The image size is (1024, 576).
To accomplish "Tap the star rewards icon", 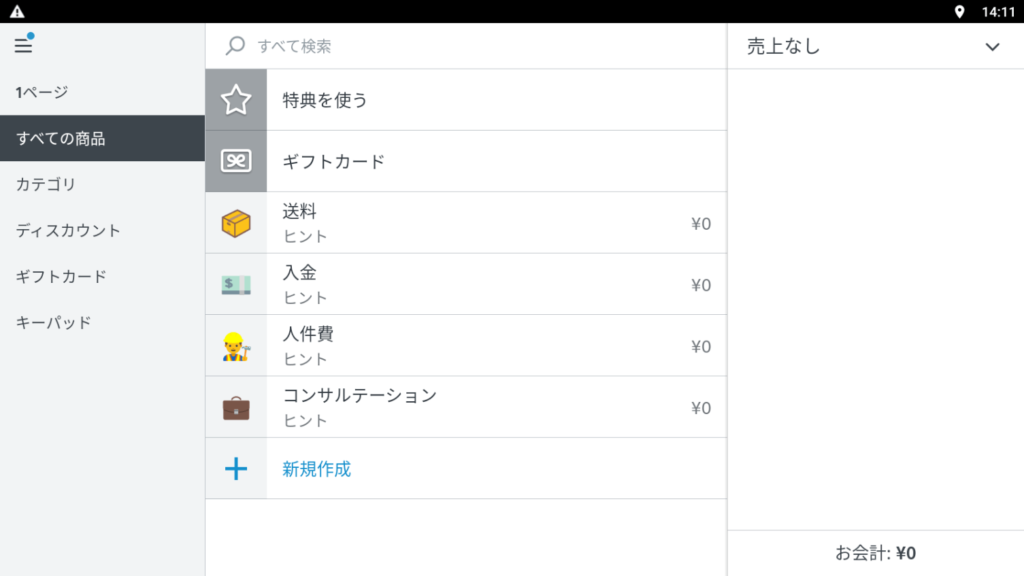I will (x=236, y=100).
